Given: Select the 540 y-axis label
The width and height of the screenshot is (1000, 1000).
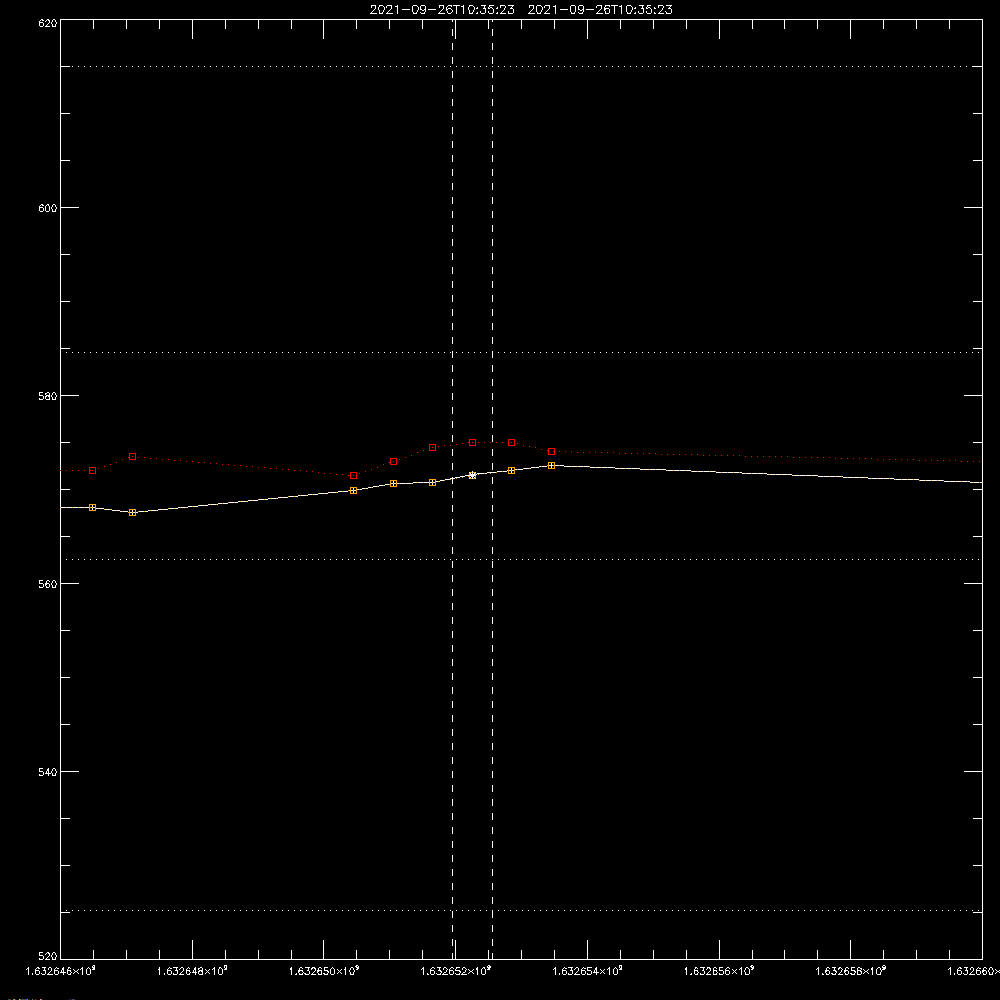Looking at the screenshot, I should point(48,772).
